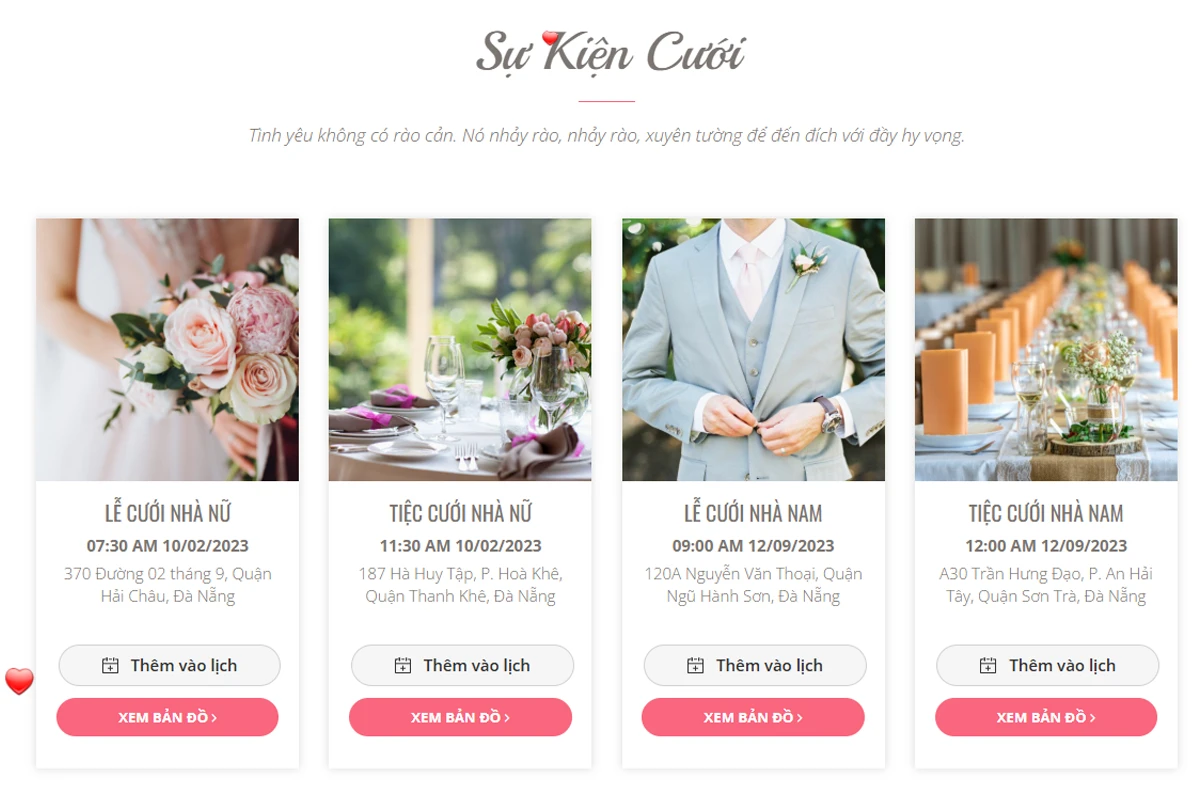Click the Tiệc Cưới Nhà Nam heading
1200x801 pixels.
[1046, 514]
